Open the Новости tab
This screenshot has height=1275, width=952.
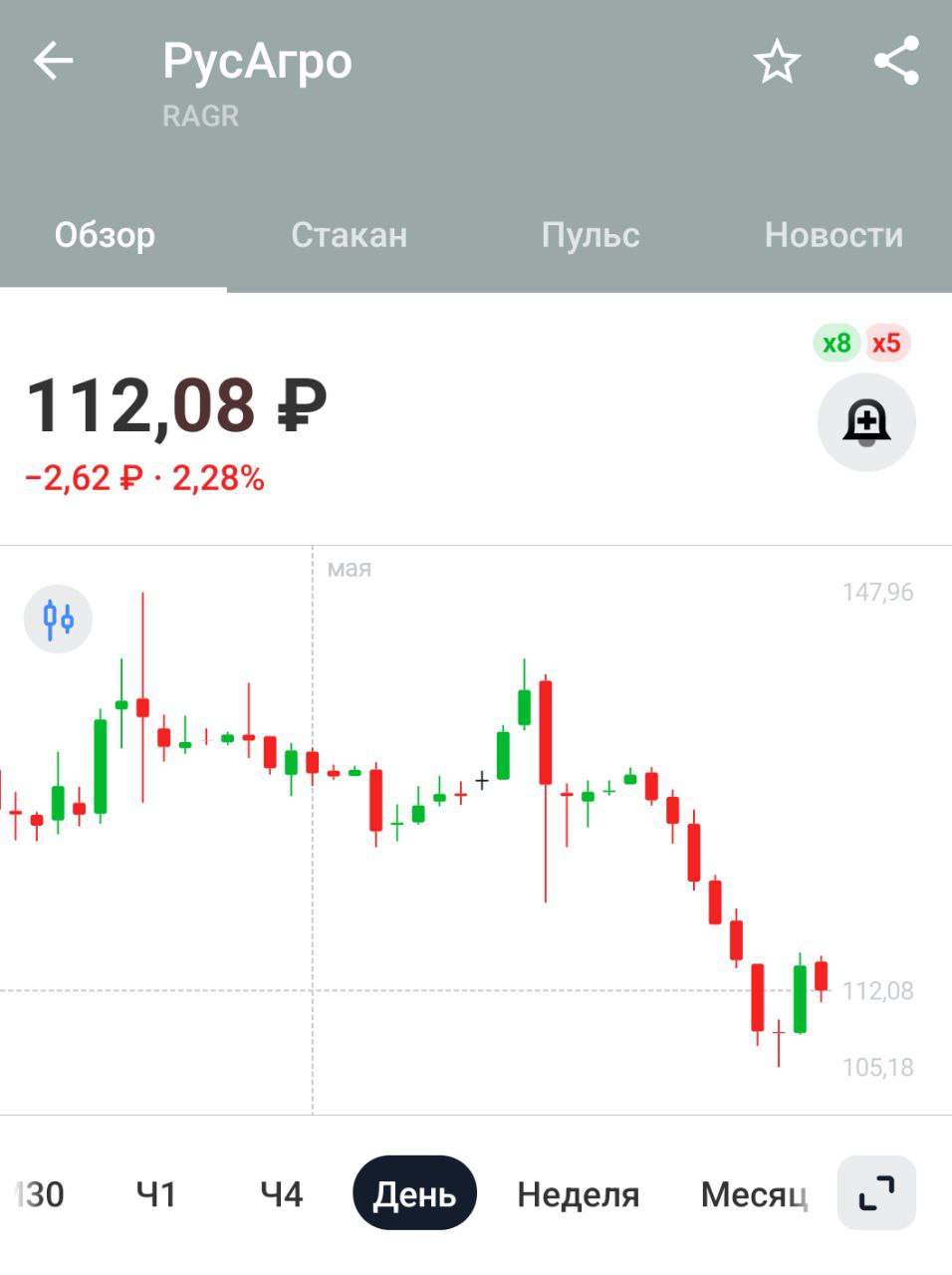pyautogui.click(x=833, y=235)
